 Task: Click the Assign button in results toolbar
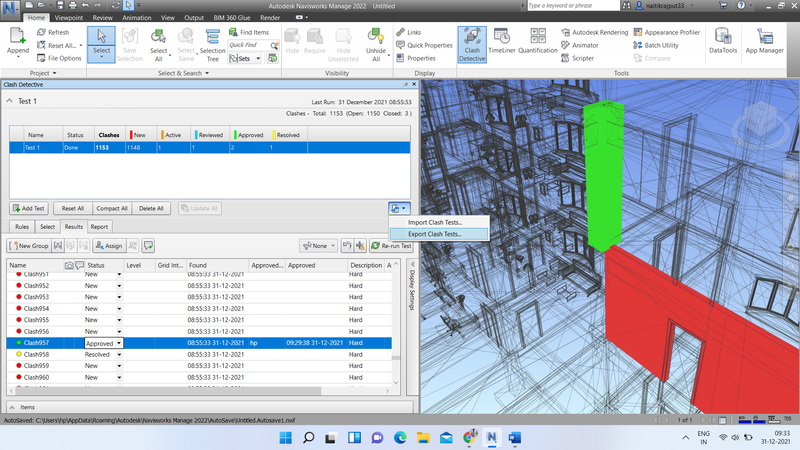109,246
